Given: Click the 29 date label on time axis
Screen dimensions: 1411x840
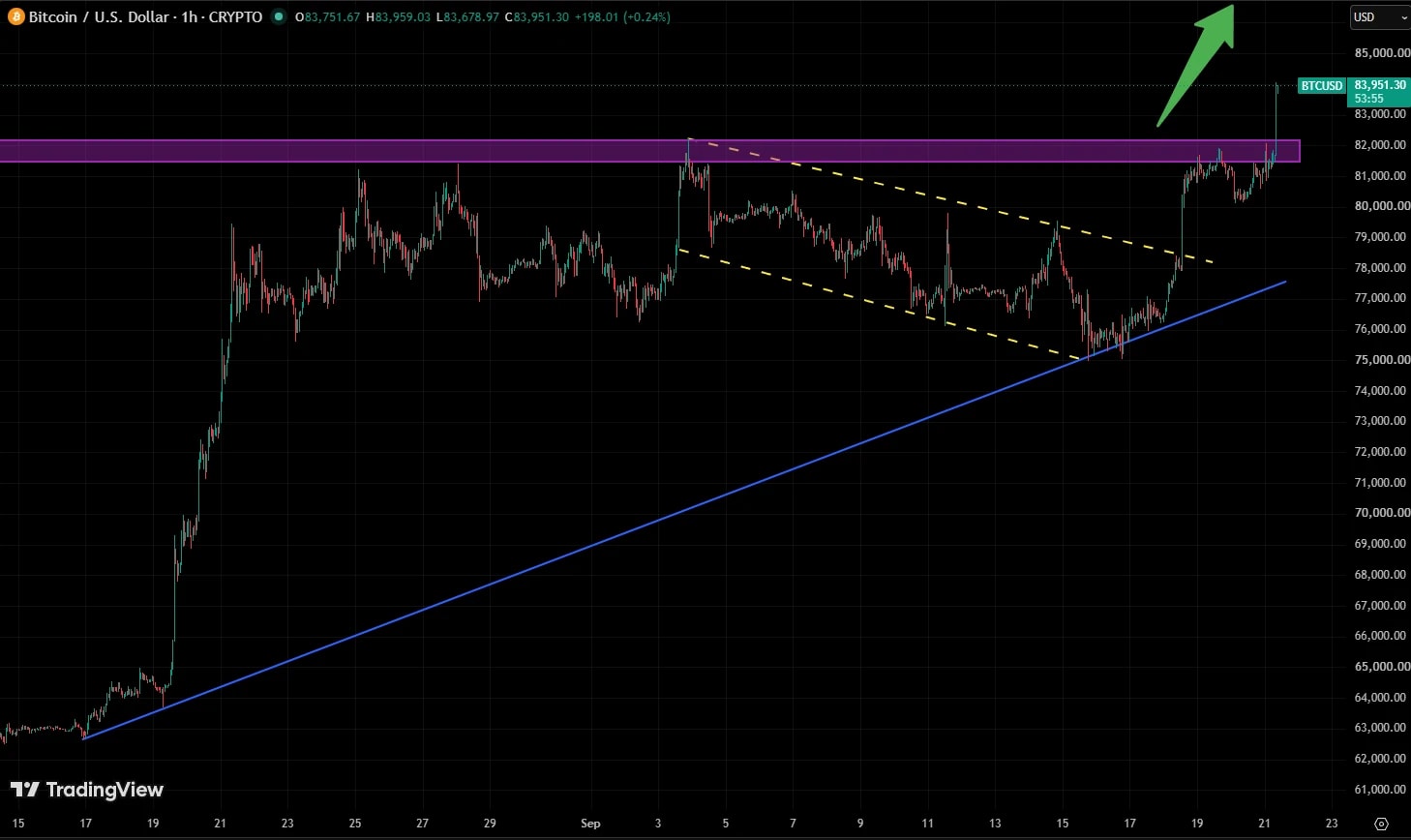Looking at the screenshot, I should click(x=490, y=824).
